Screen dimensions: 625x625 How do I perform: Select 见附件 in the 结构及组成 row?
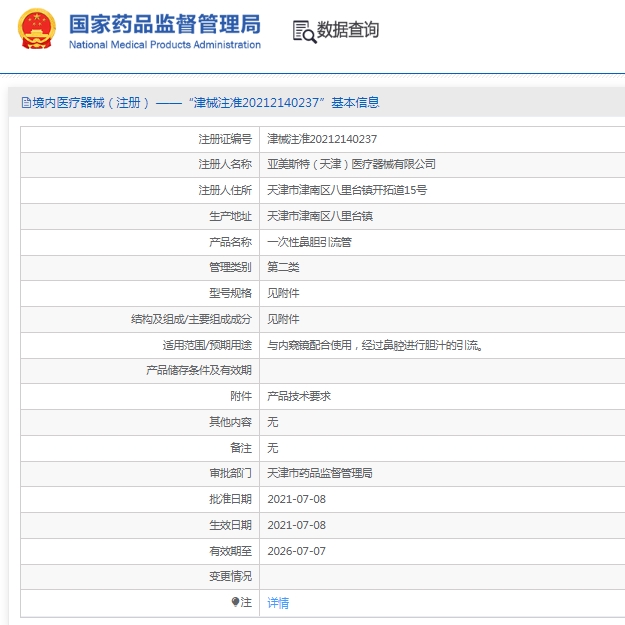tap(283, 319)
